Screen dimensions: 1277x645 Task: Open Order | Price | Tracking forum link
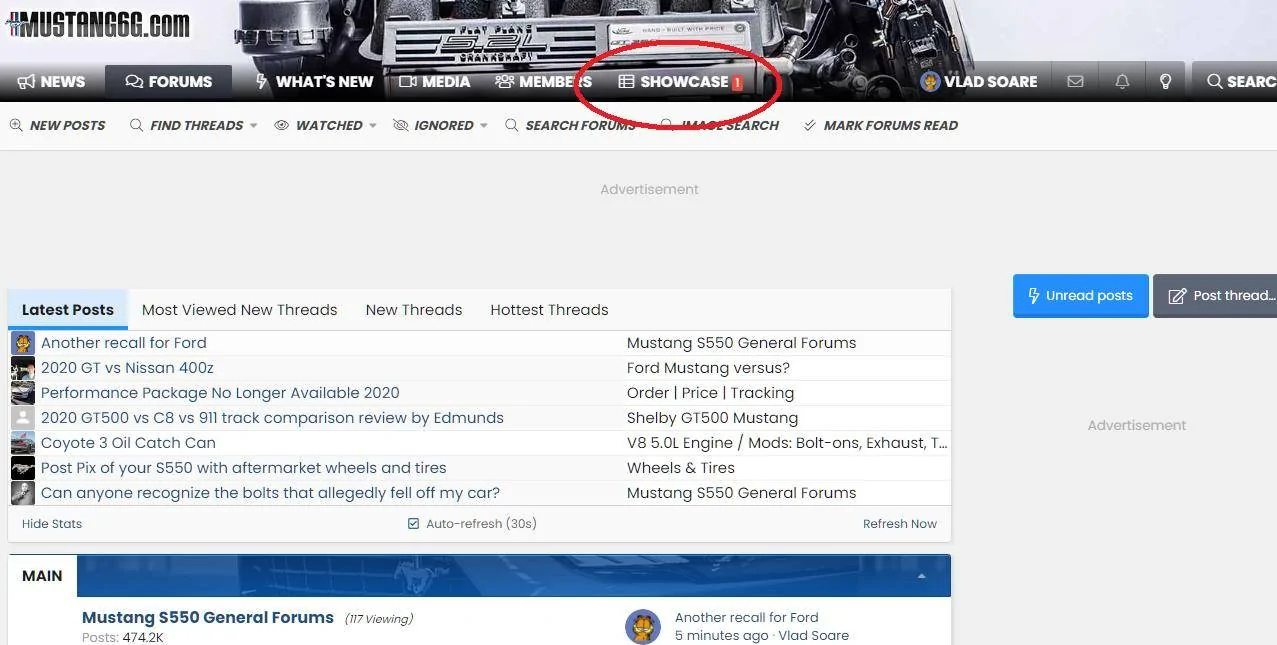[x=710, y=393]
